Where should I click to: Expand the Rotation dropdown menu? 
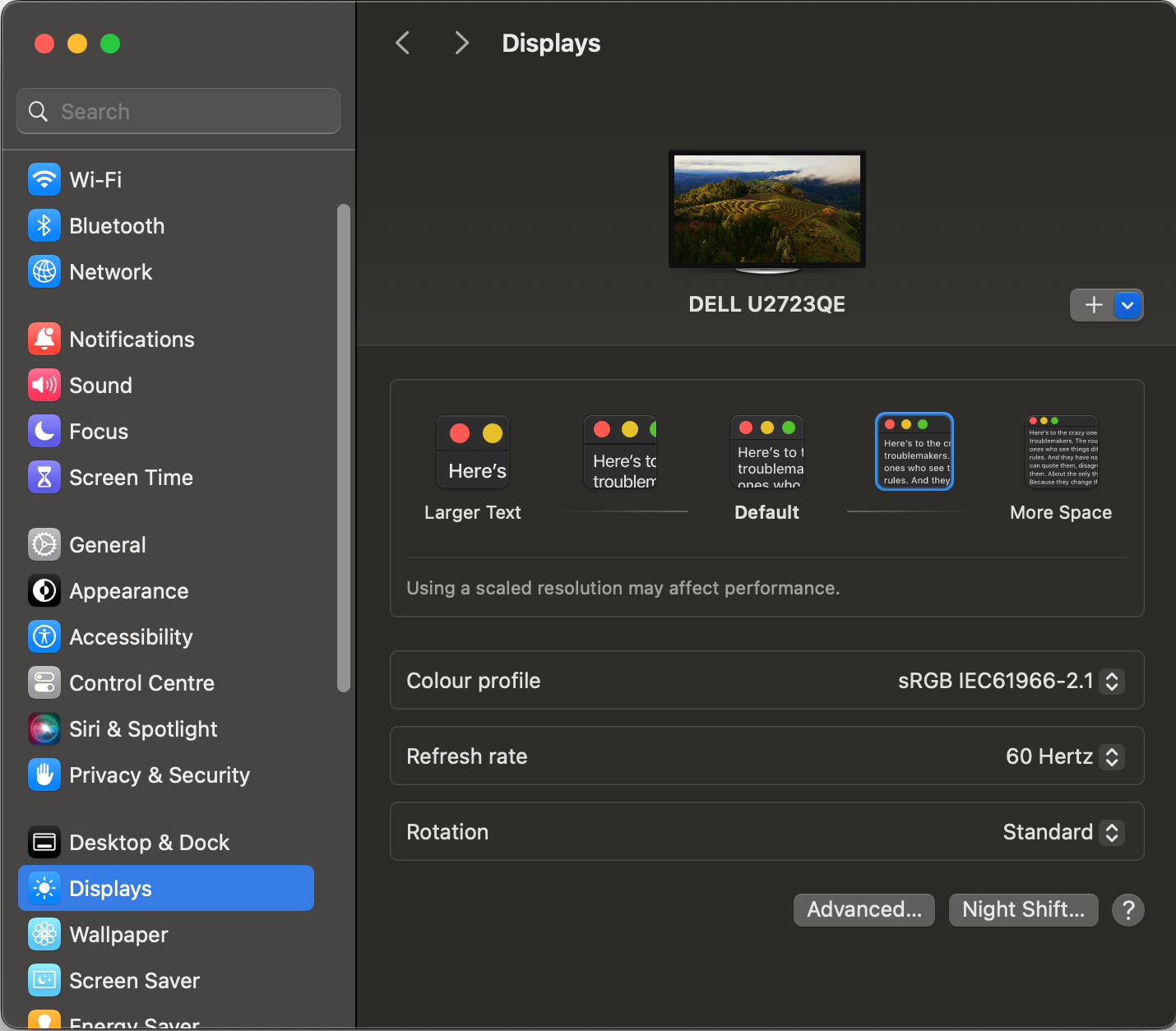pos(1111,832)
